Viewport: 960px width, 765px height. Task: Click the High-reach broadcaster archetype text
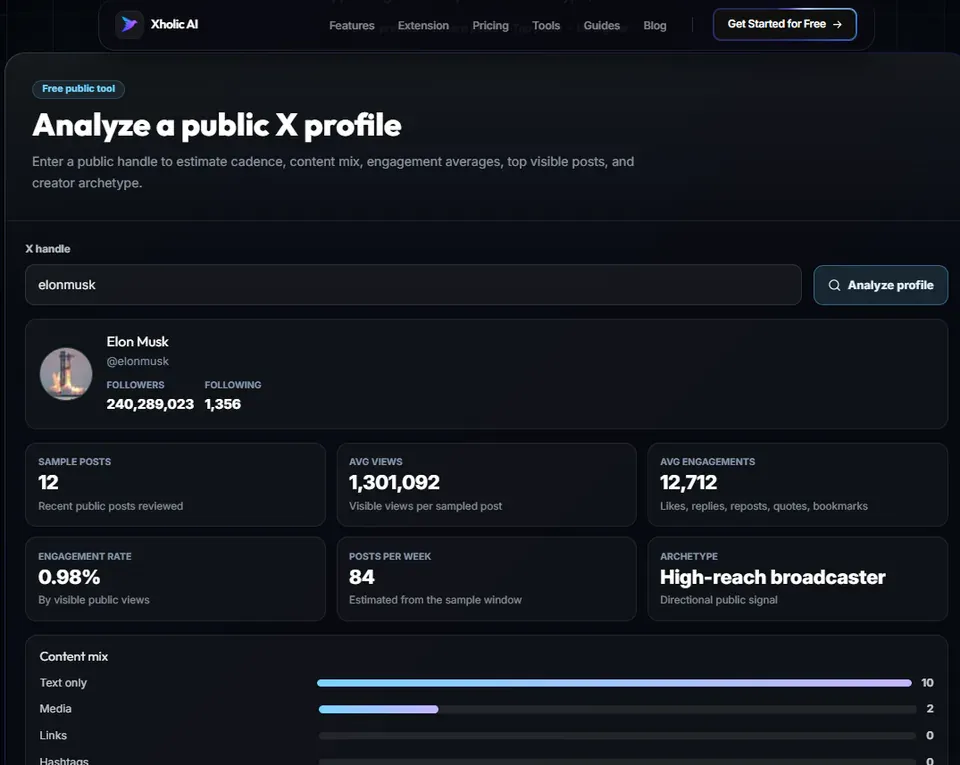[x=773, y=577]
